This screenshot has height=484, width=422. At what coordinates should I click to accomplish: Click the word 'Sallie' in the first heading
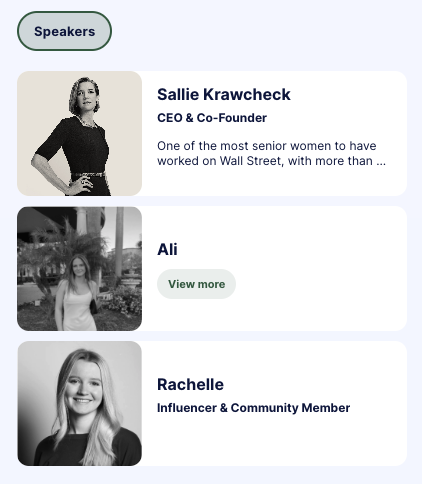(178, 94)
